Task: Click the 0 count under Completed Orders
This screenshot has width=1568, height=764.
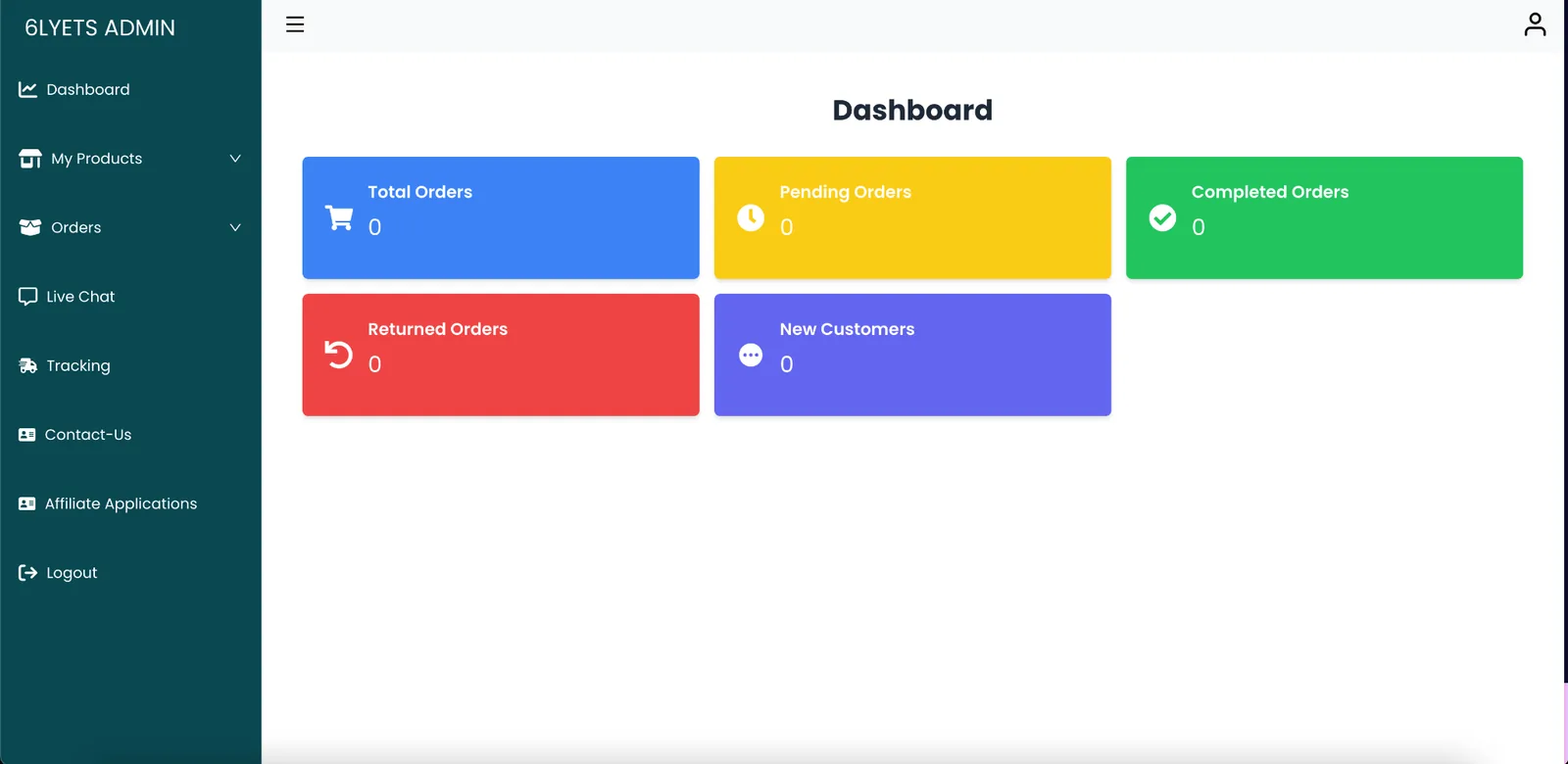Action: [1198, 227]
